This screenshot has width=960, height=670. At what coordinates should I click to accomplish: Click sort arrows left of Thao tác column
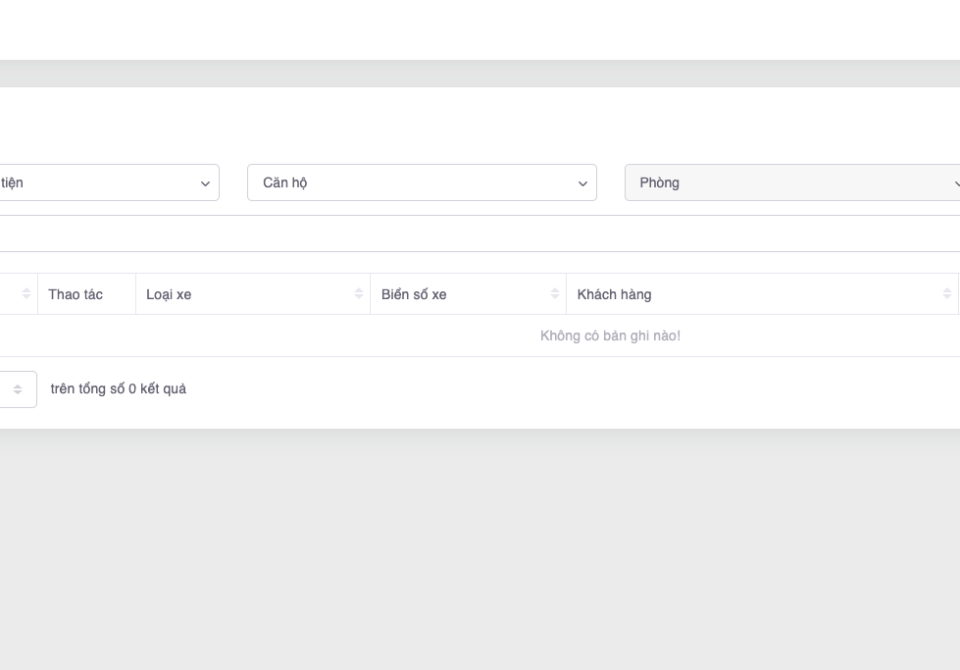tap(27, 295)
